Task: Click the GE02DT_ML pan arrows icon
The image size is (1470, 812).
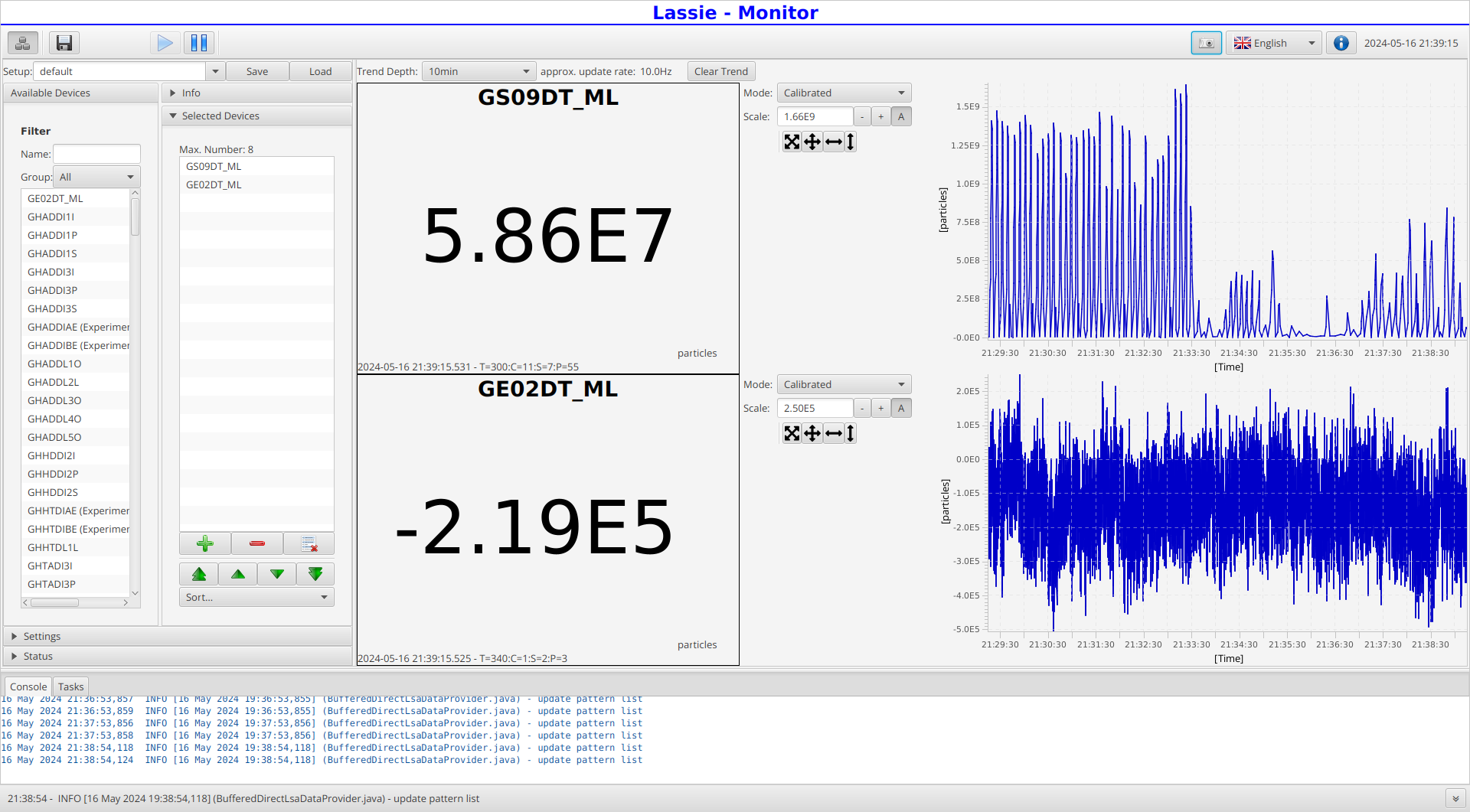Action: 812,433
